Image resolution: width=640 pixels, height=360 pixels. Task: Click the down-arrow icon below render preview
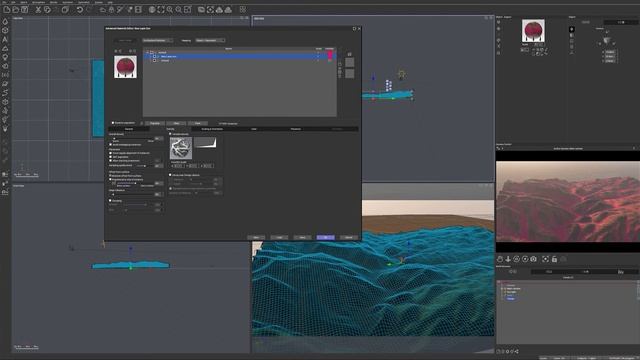(508, 259)
